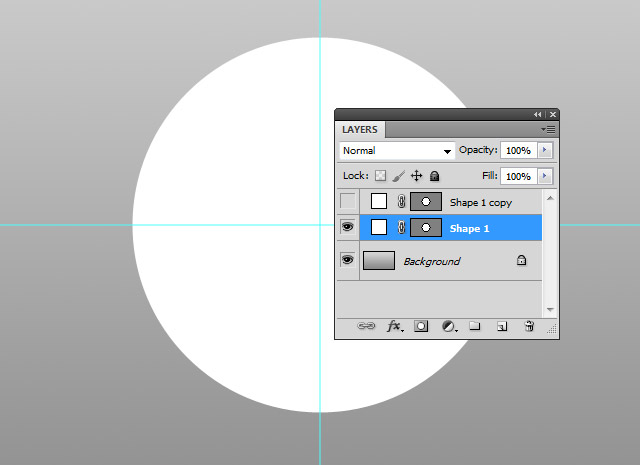Collapse the panel to icons
Viewport: 640px width, 465px height.
point(538,115)
